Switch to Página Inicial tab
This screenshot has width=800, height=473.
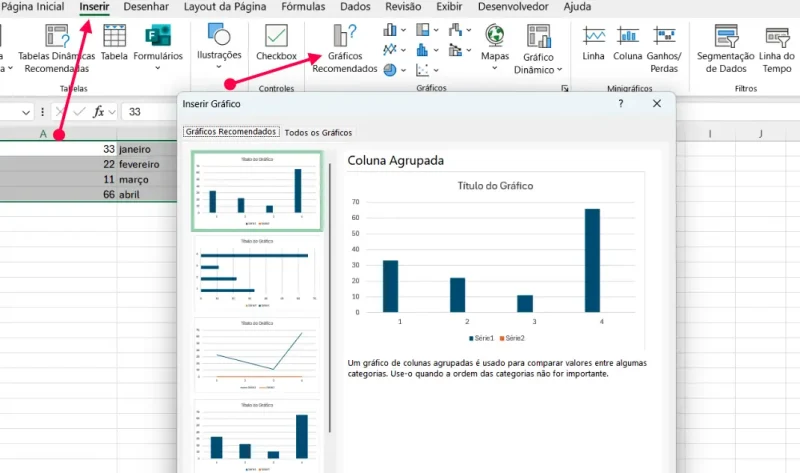pos(33,7)
